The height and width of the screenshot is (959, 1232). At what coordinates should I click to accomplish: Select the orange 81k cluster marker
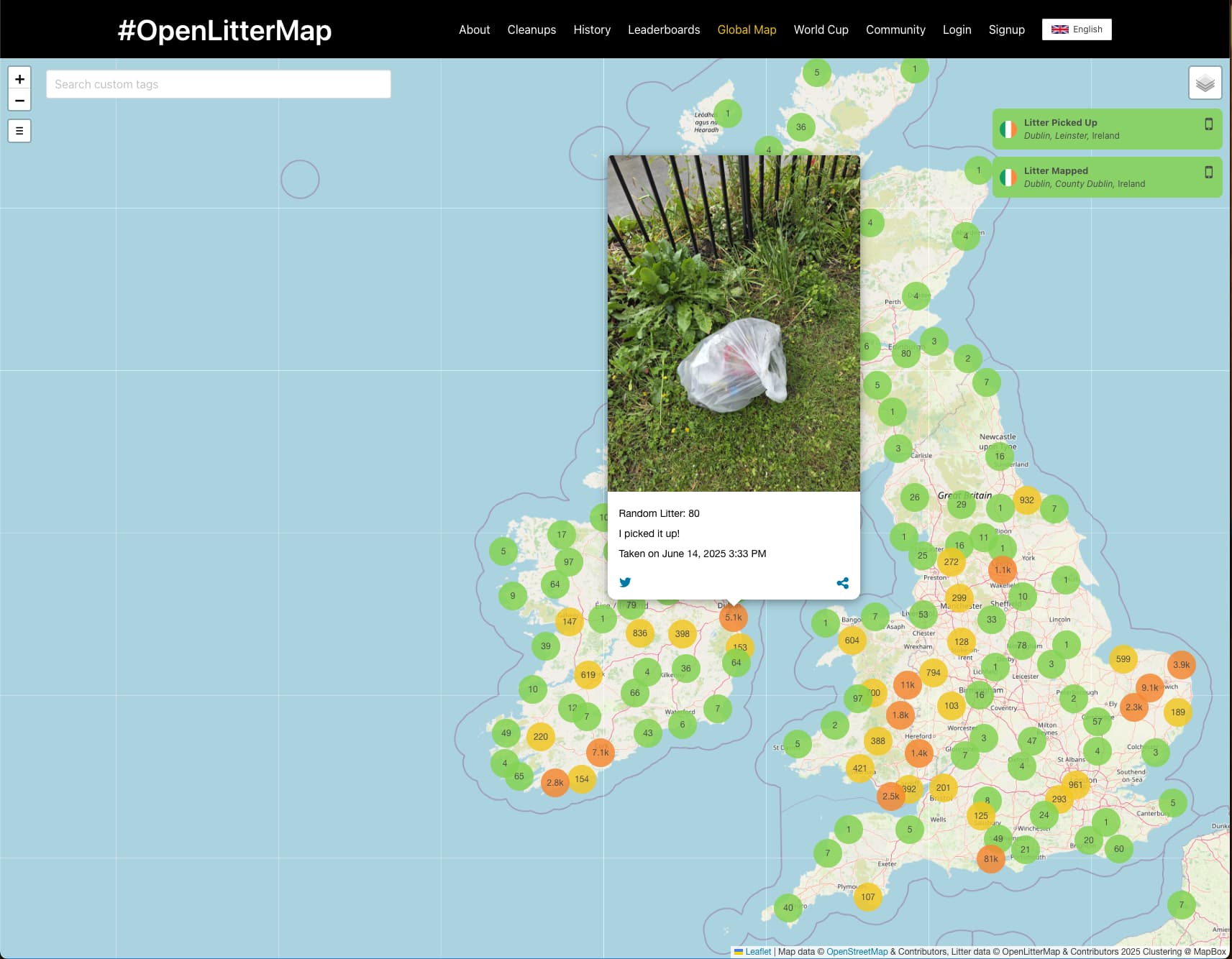pyautogui.click(x=990, y=859)
